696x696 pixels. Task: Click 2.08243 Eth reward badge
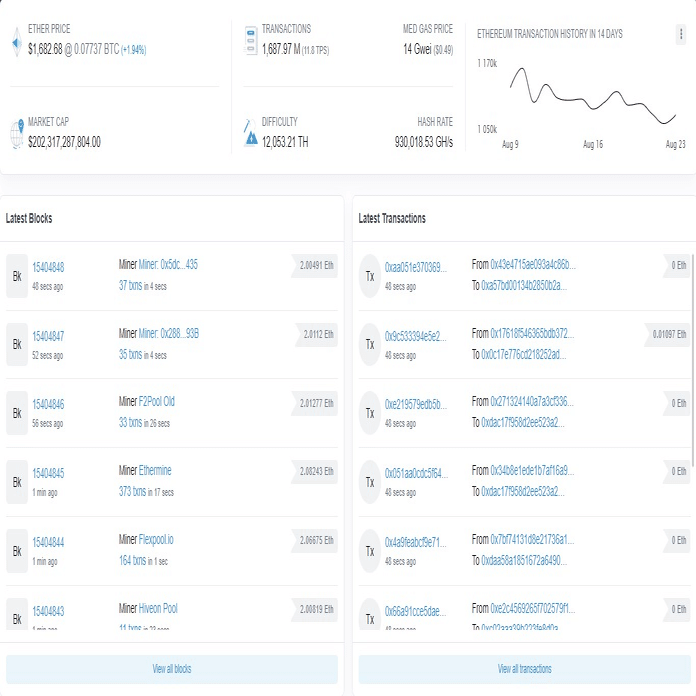(x=316, y=471)
